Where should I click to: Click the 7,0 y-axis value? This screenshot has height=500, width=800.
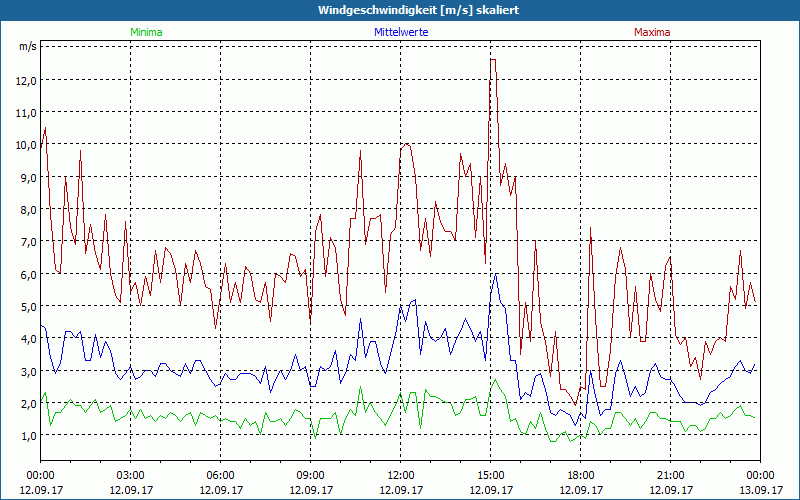(x=29, y=242)
